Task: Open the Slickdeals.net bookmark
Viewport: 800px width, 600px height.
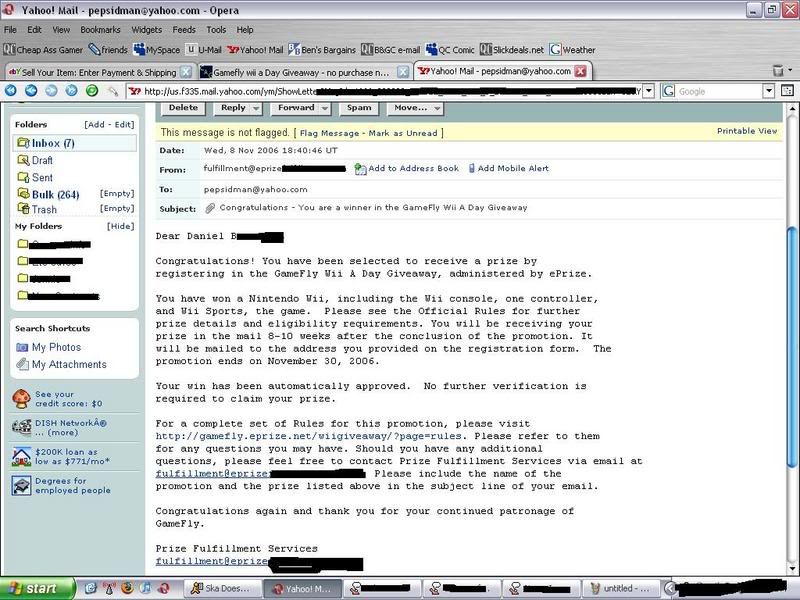Action: pos(512,49)
